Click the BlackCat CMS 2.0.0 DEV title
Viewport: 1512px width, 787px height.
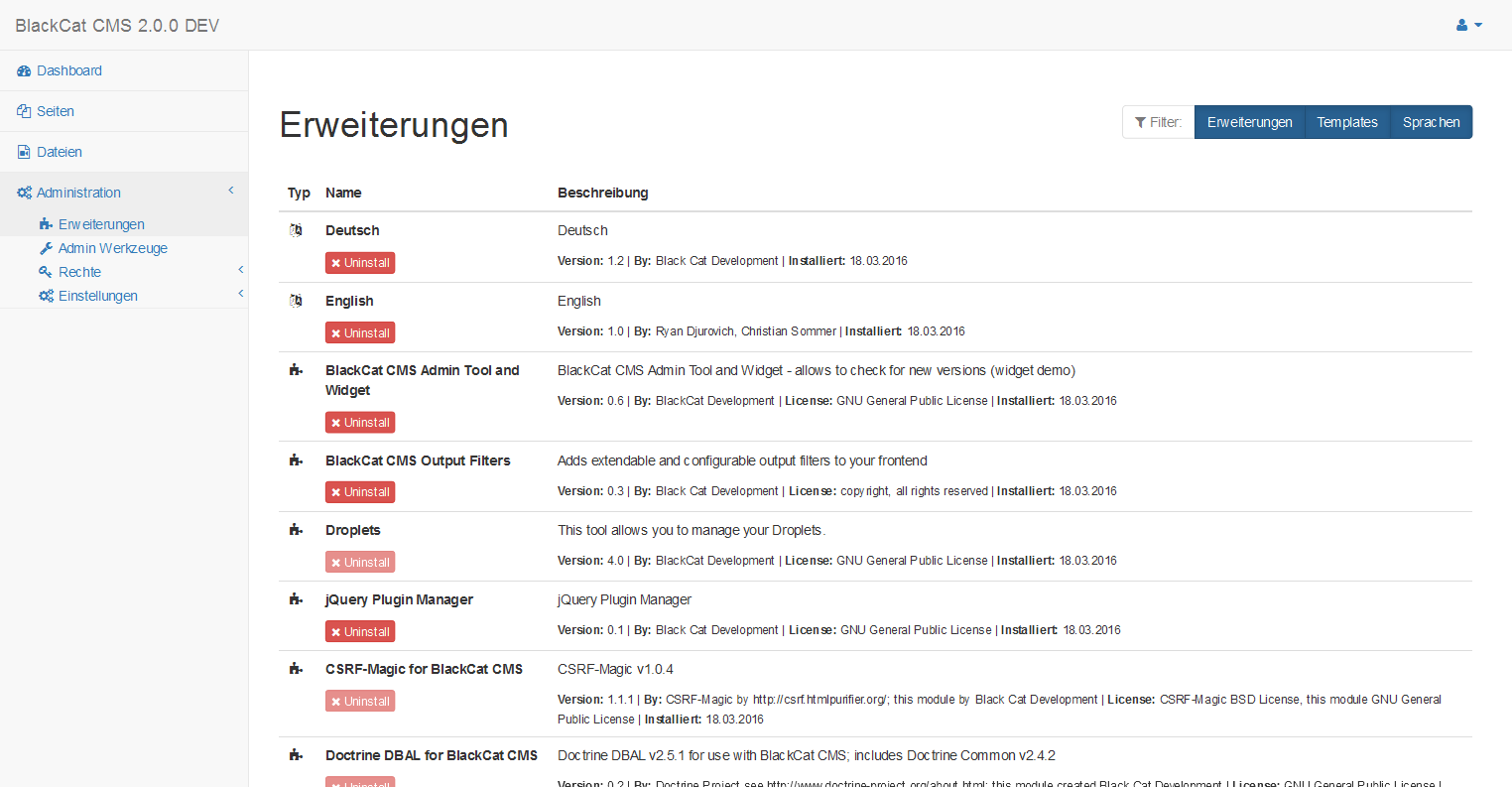[x=117, y=26]
